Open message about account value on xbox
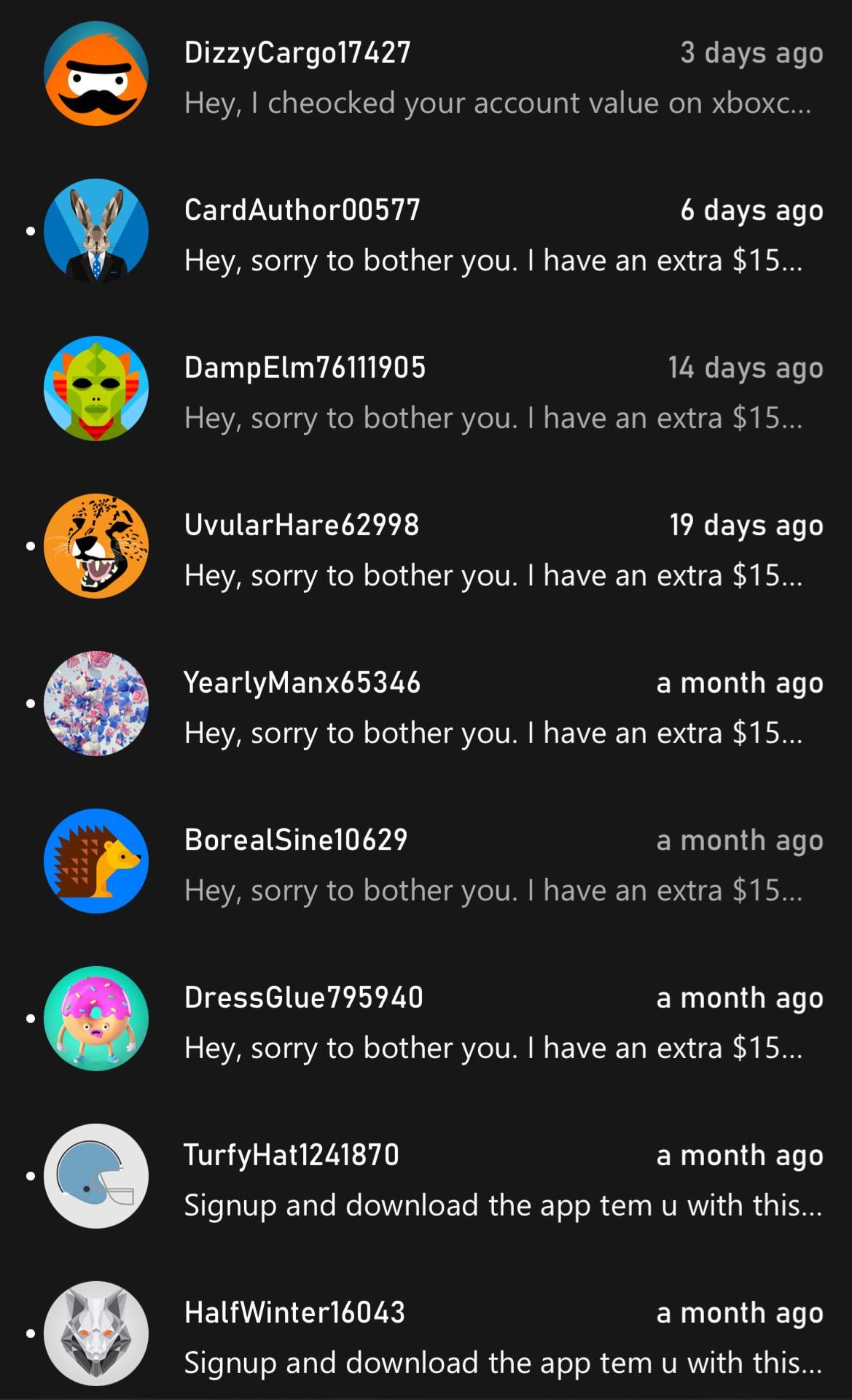Viewport: 852px width, 1400px height. pos(498,104)
